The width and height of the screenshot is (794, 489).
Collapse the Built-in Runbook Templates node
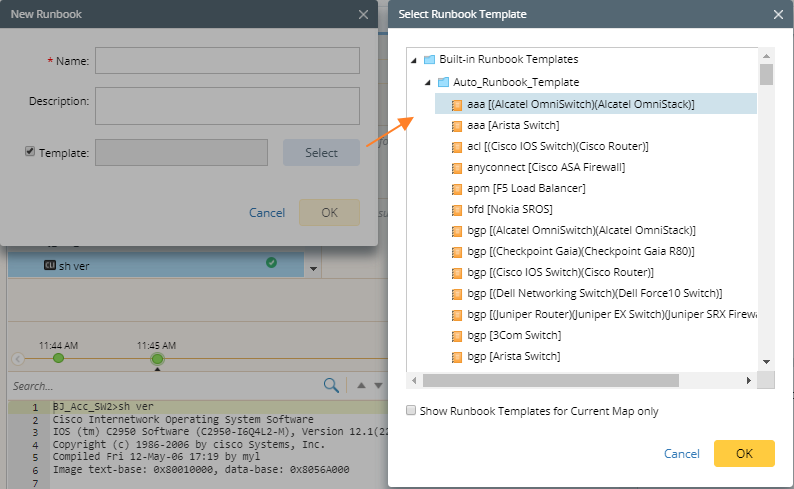click(414, 60)
